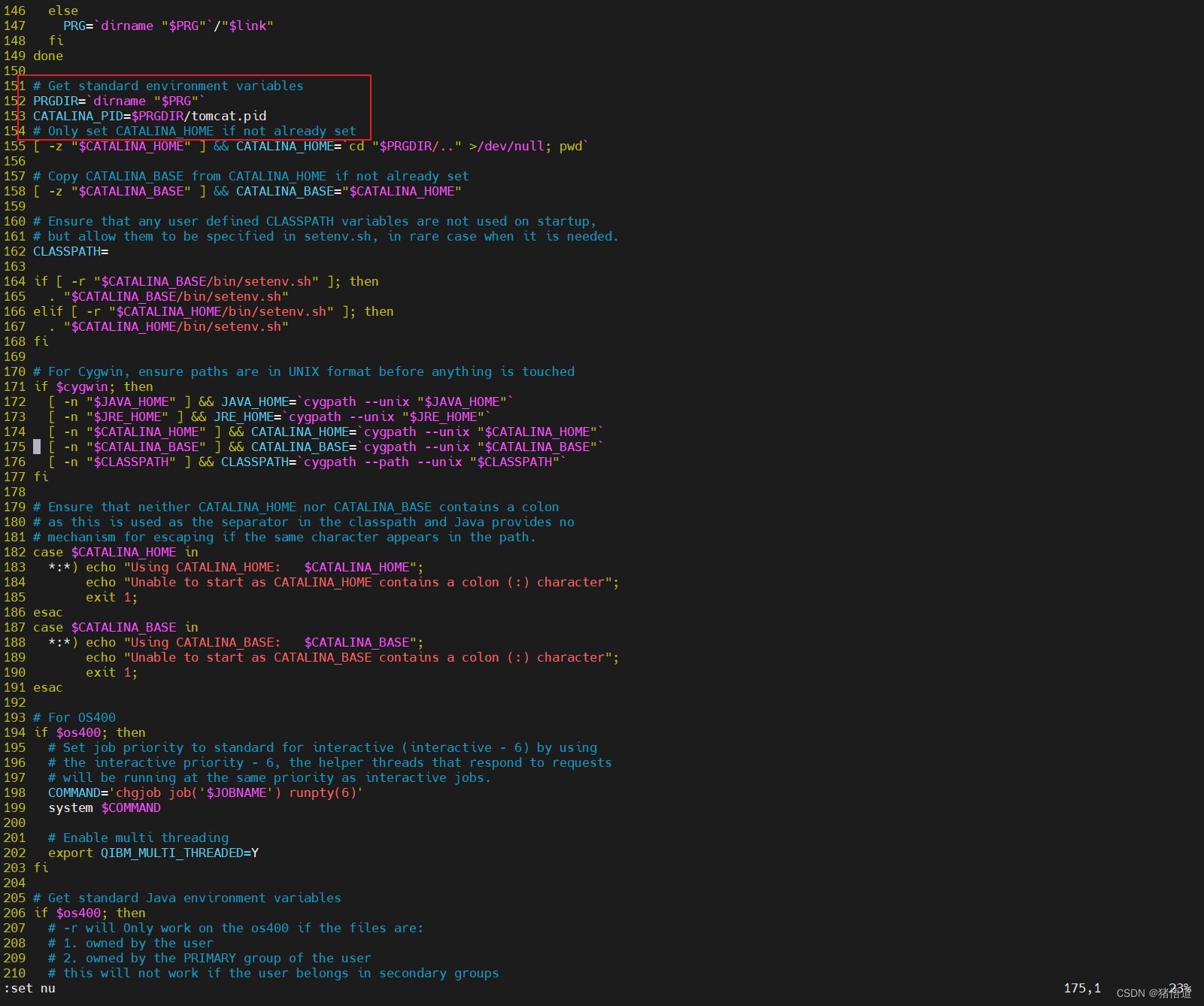Image resolution: width=1204 pixels, height=1006 pixels.
Task: Click 'exit 1;' on line 190
Action: (112, 672)
